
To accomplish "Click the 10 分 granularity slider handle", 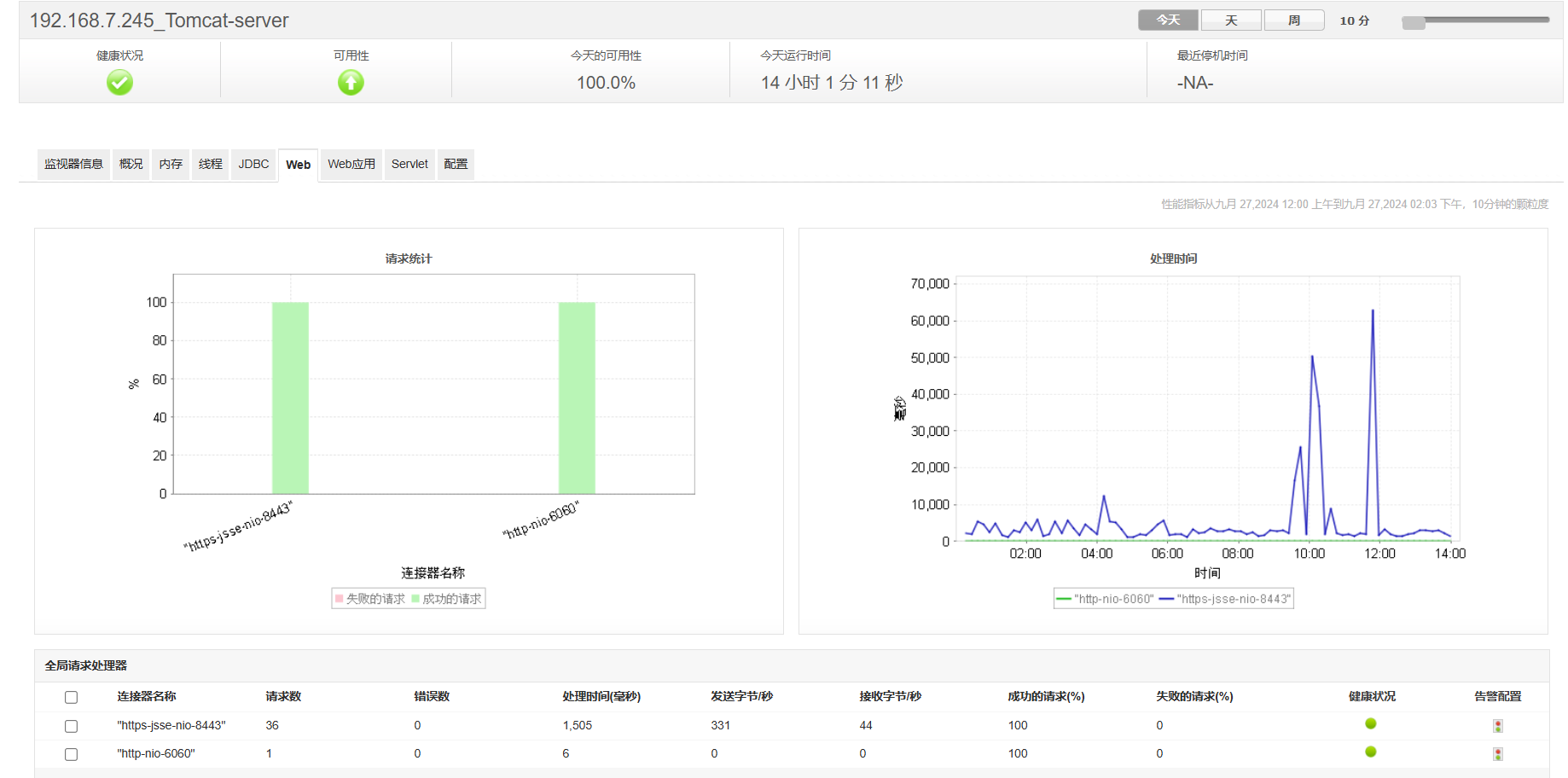I will 1414,23.
